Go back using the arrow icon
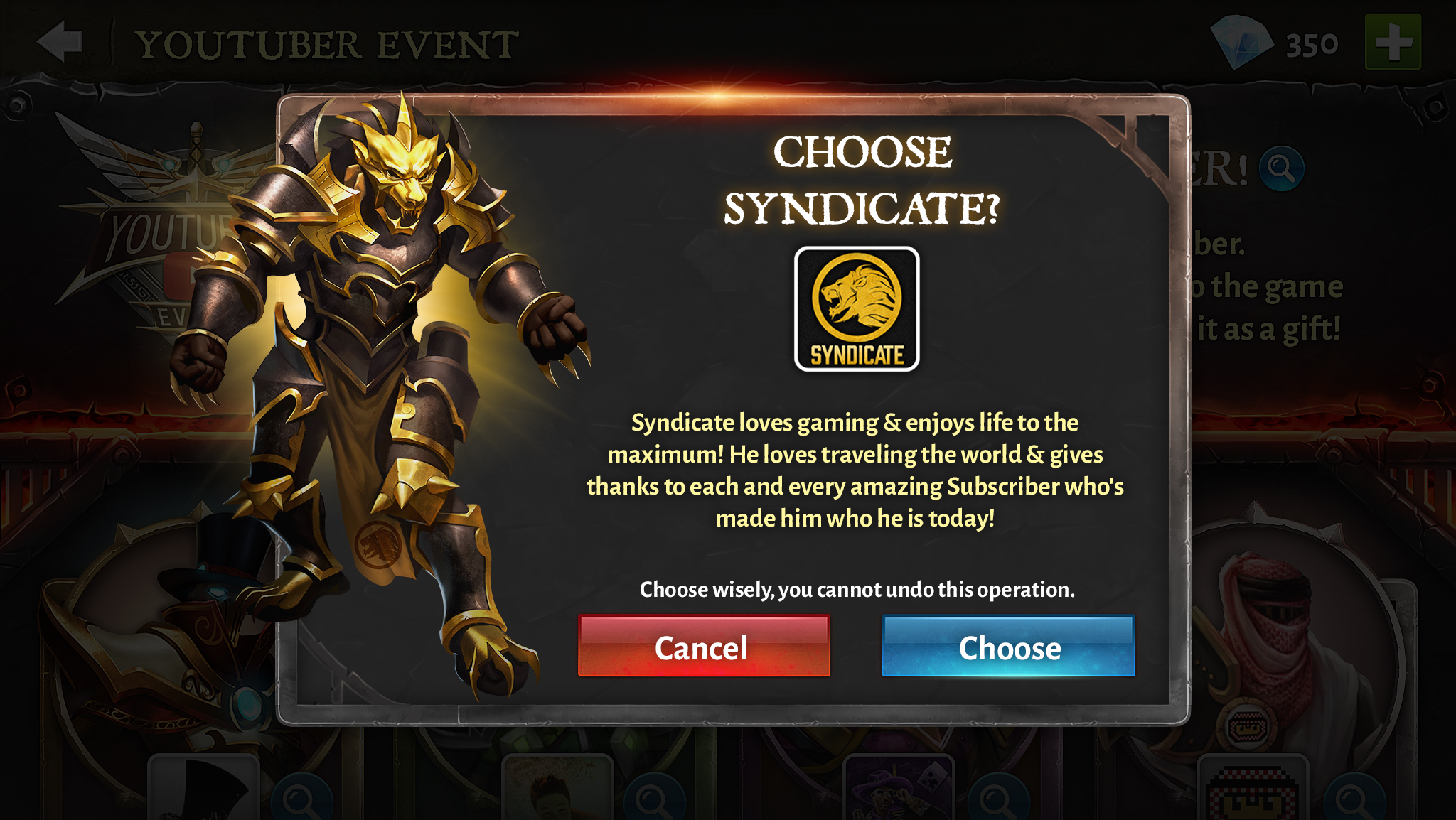The image size is (1456, 820). click(x=61, y=42)
